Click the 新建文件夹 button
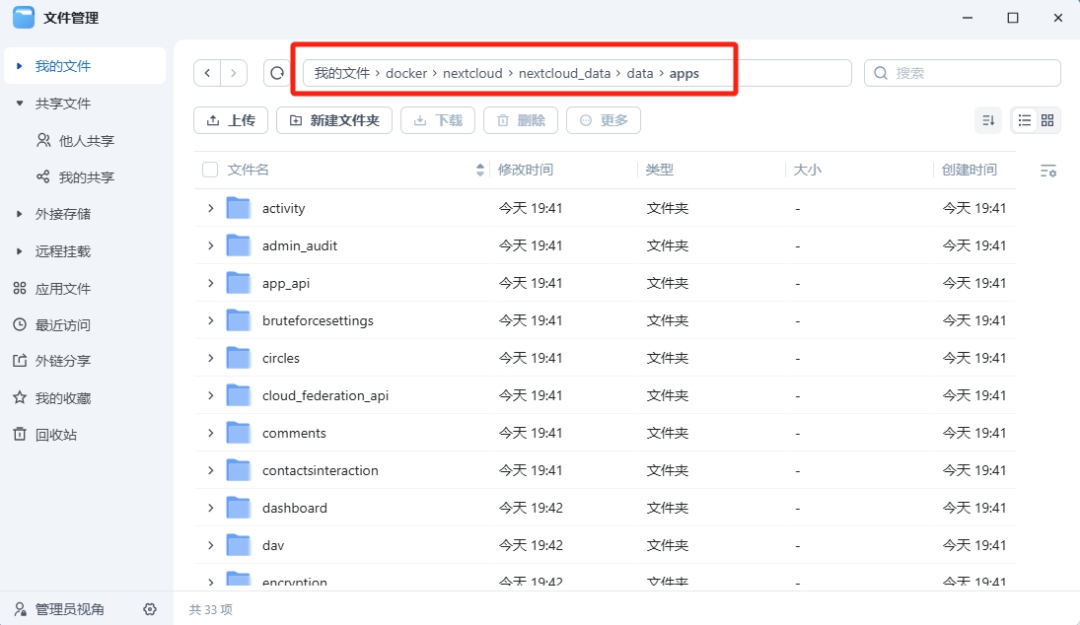 (x=334, y=121)
